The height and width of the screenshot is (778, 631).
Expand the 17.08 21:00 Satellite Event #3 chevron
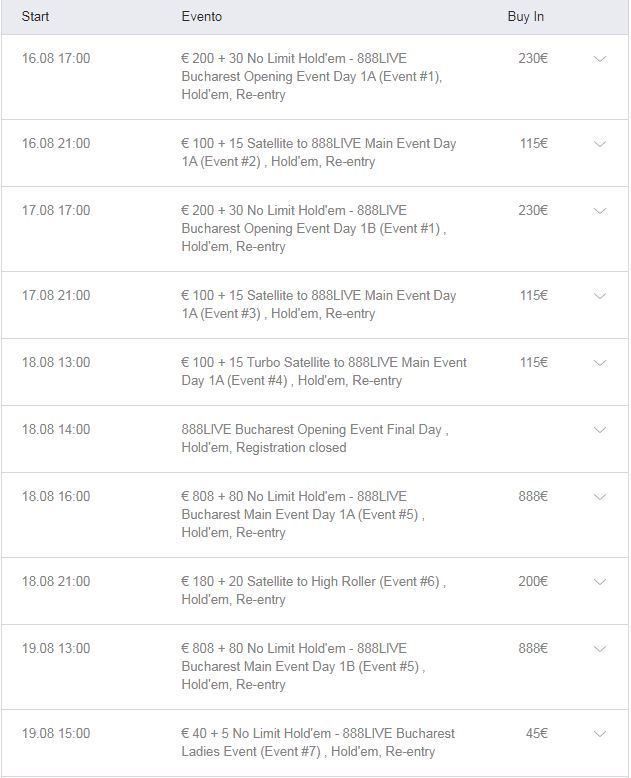(600, 296)
